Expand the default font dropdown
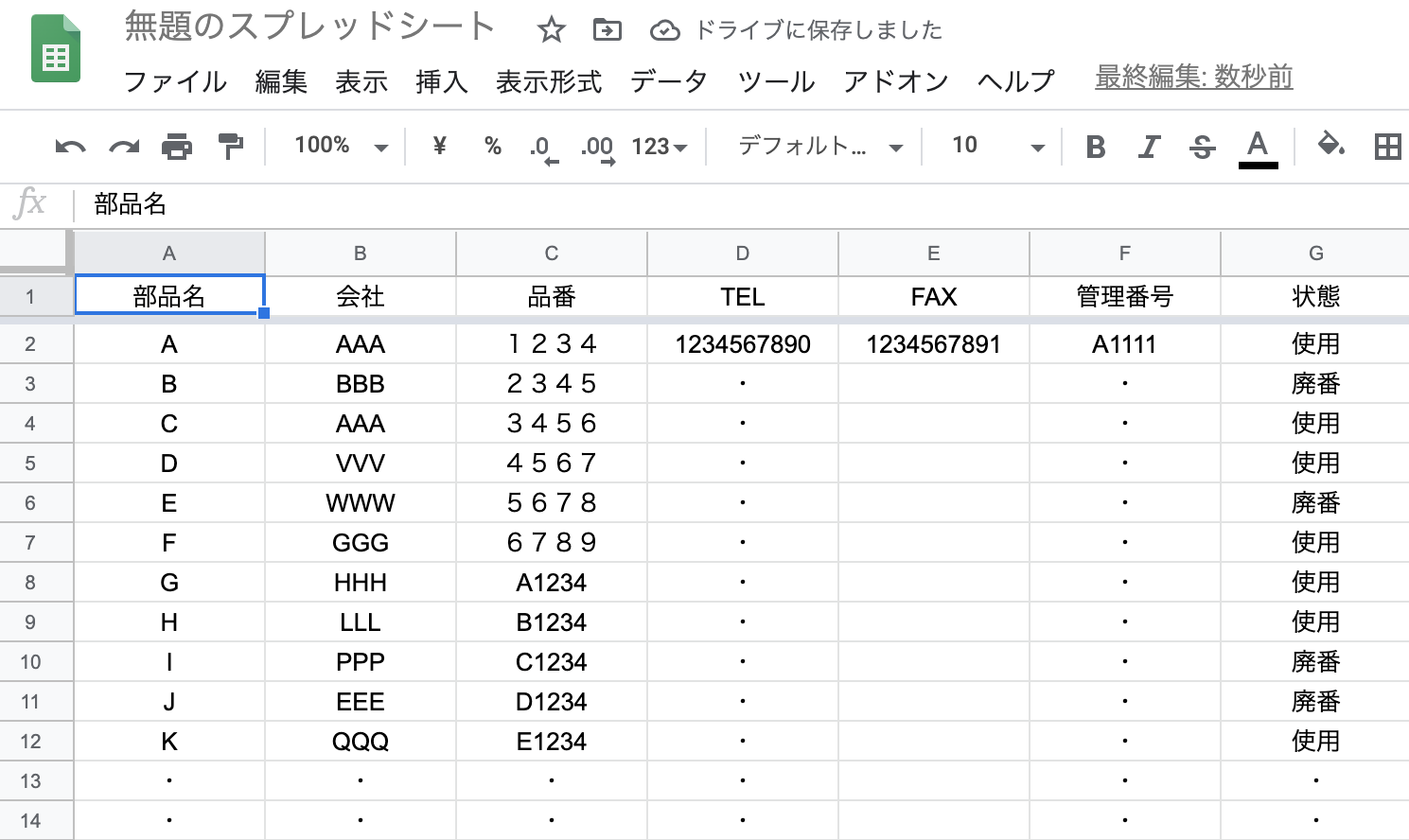 coord(819,146)
